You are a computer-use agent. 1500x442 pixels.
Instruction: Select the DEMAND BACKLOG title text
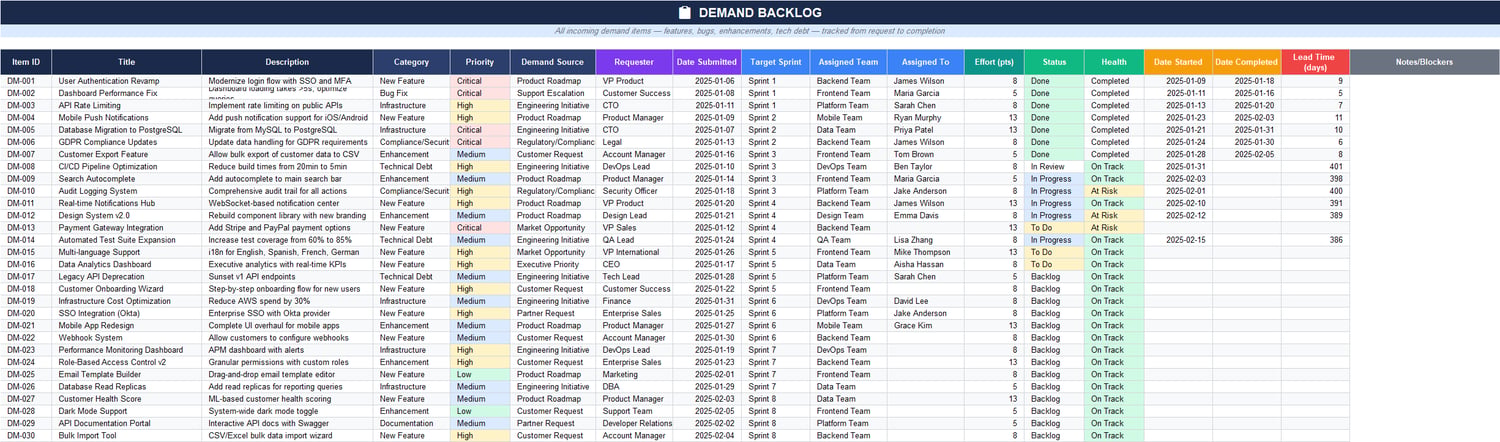[760, 13]
